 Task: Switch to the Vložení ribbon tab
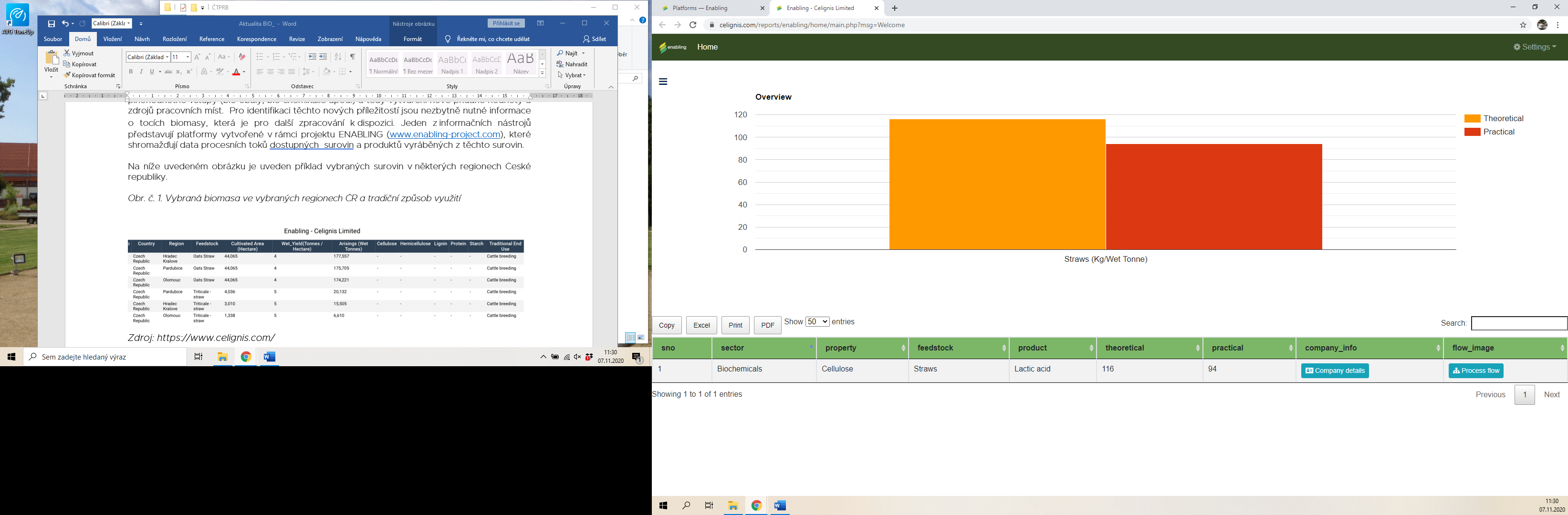pos(113,39)
